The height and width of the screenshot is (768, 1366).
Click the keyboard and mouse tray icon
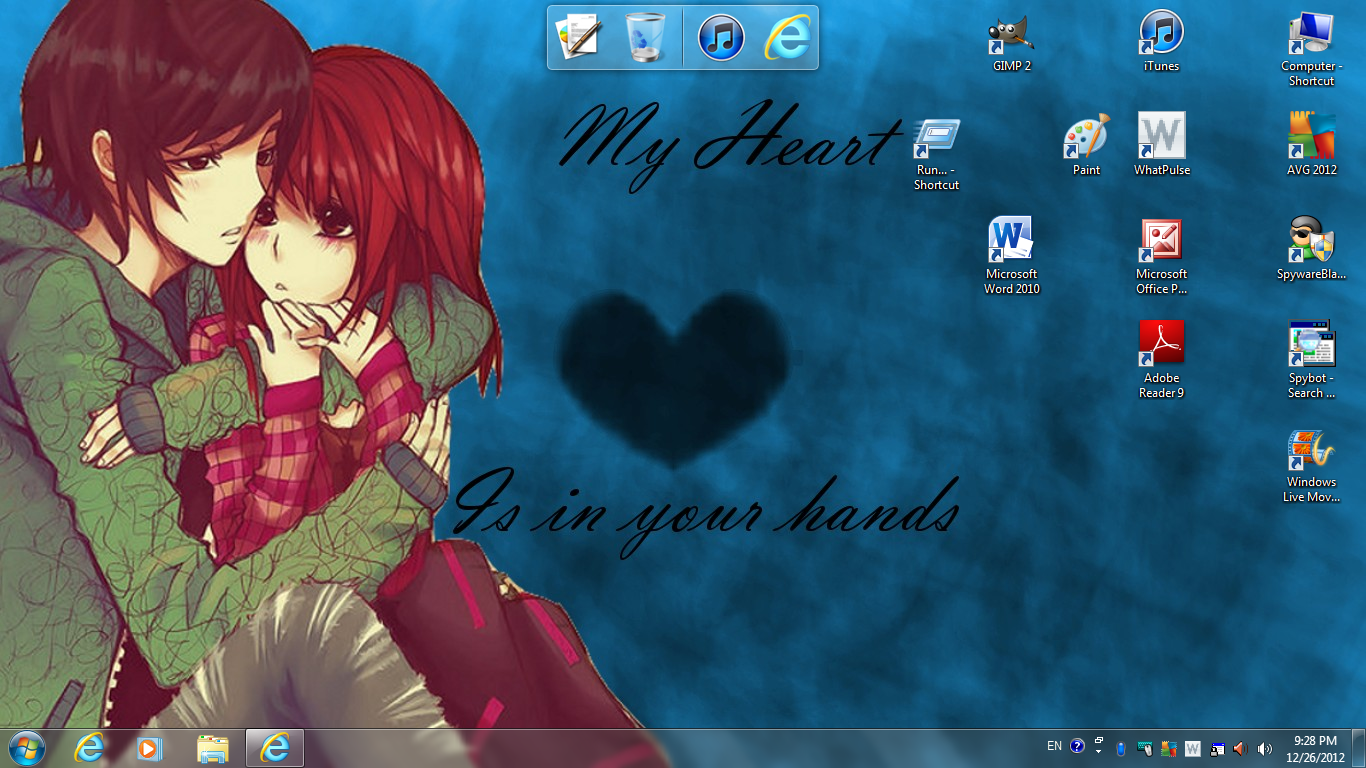[x=1144, y=748]
